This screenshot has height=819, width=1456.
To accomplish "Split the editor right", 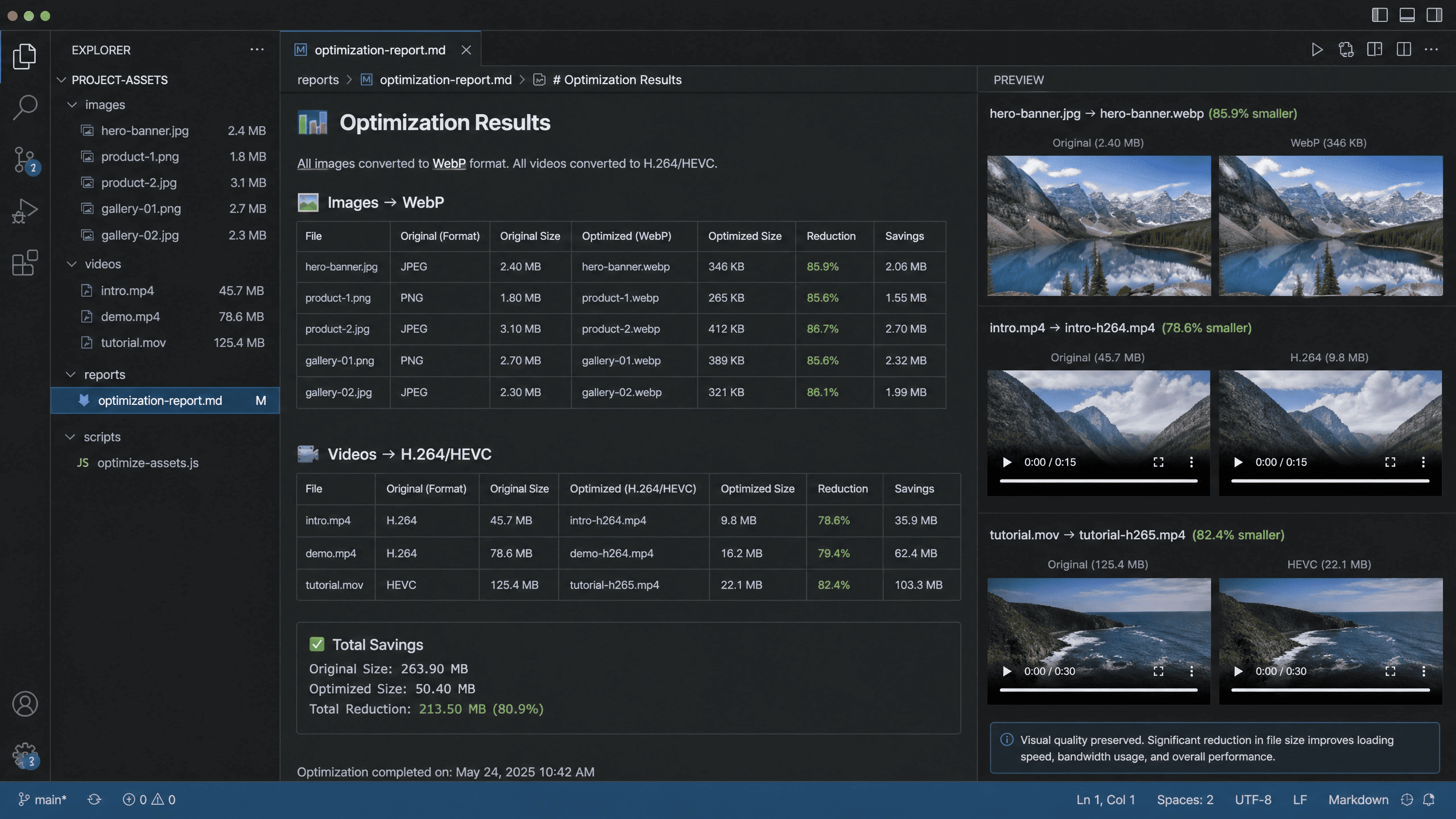I will 1404,49.
